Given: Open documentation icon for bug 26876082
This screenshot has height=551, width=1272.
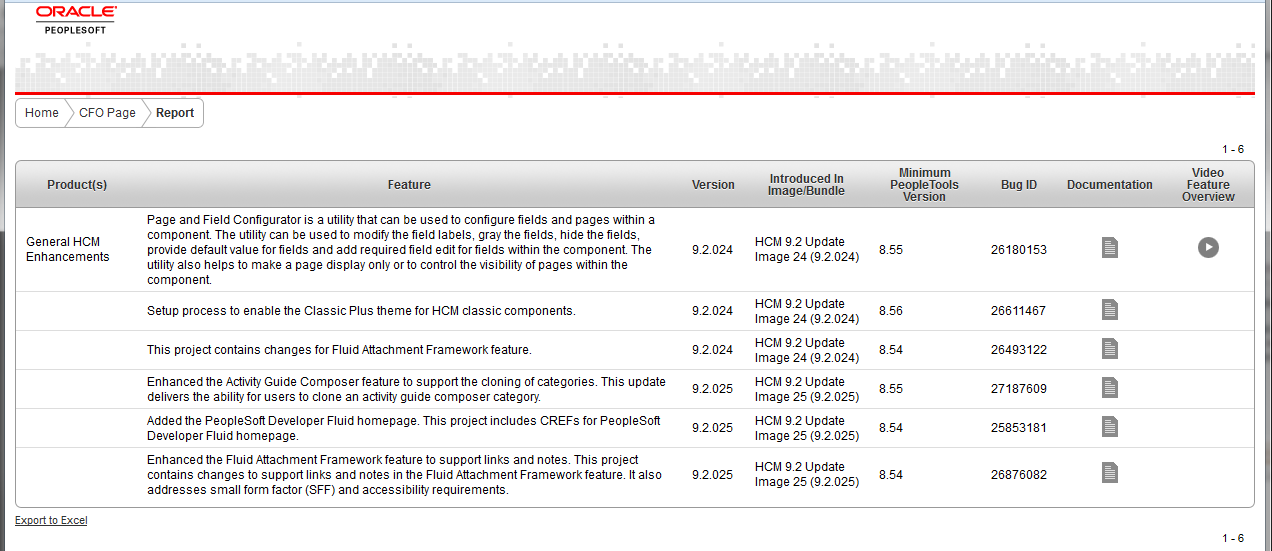Looking at the screenshot, I should (1109, 472).
